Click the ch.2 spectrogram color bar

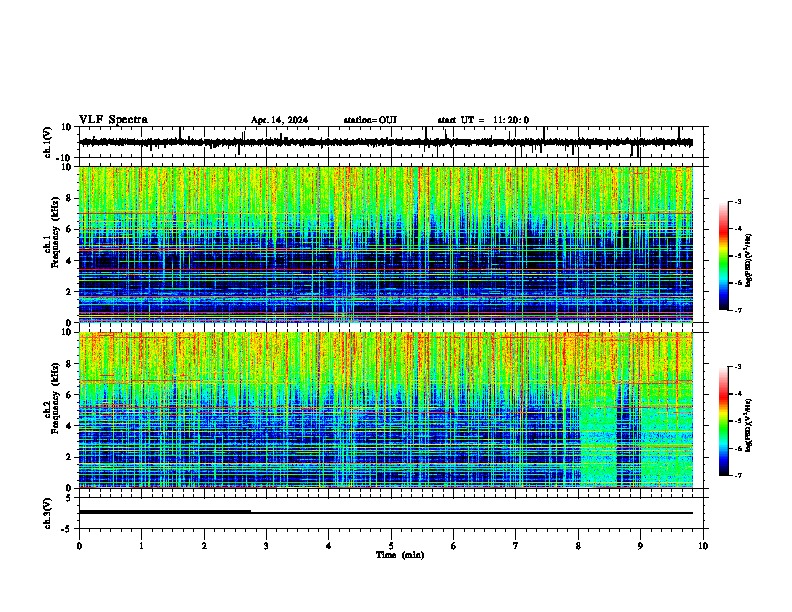point(724,421)
